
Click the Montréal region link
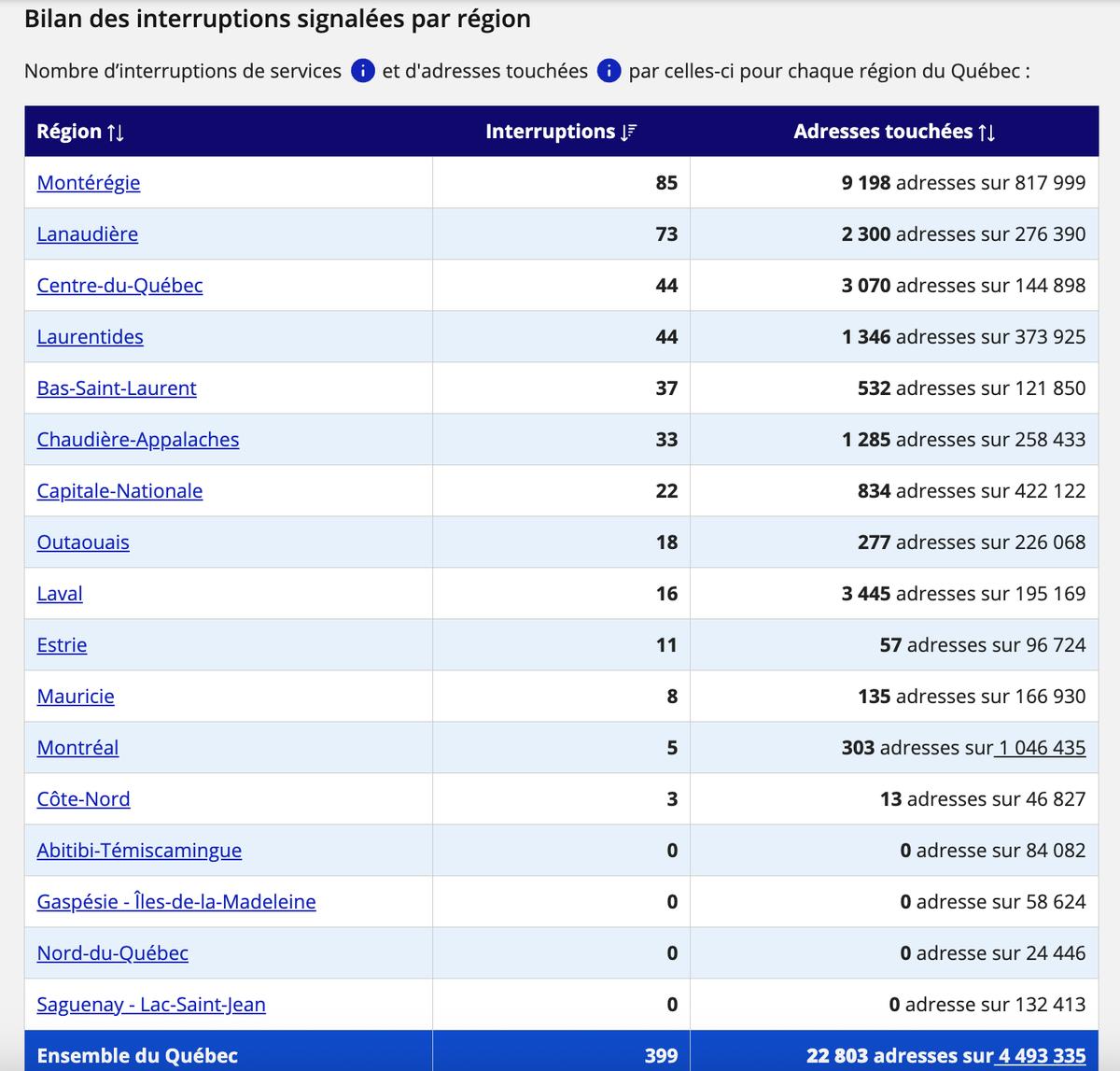77,748
